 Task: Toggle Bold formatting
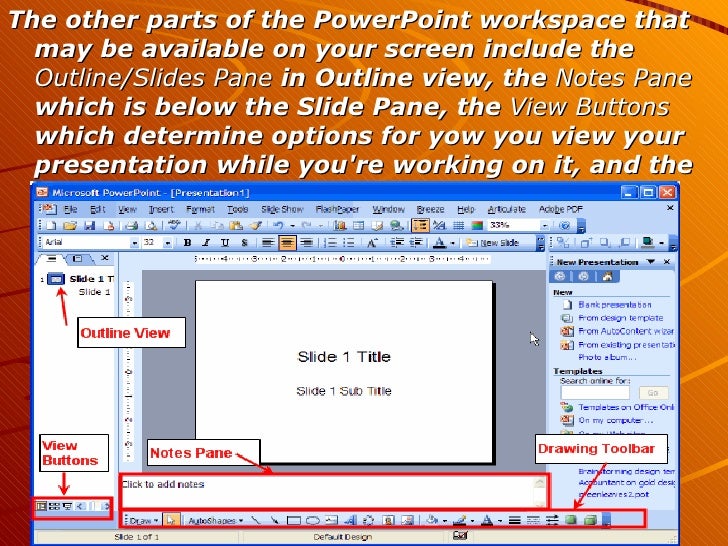click(188, 242)
